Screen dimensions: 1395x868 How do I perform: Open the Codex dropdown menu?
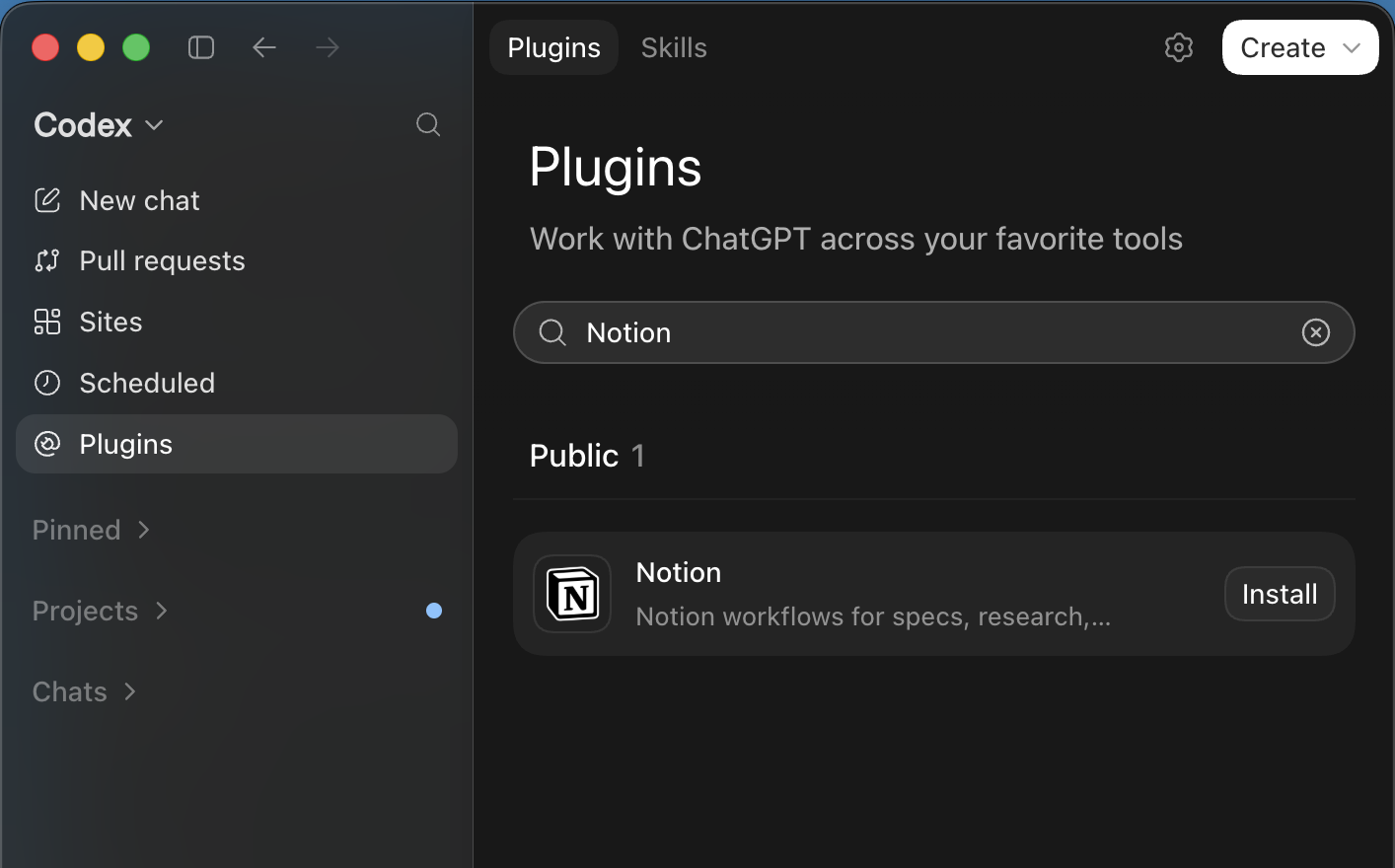click(99, 125)
